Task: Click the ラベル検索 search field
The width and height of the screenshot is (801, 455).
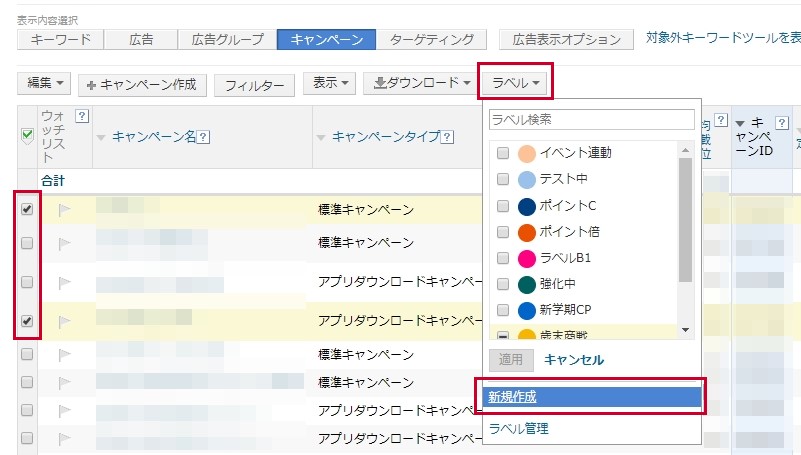Action: 591,120
